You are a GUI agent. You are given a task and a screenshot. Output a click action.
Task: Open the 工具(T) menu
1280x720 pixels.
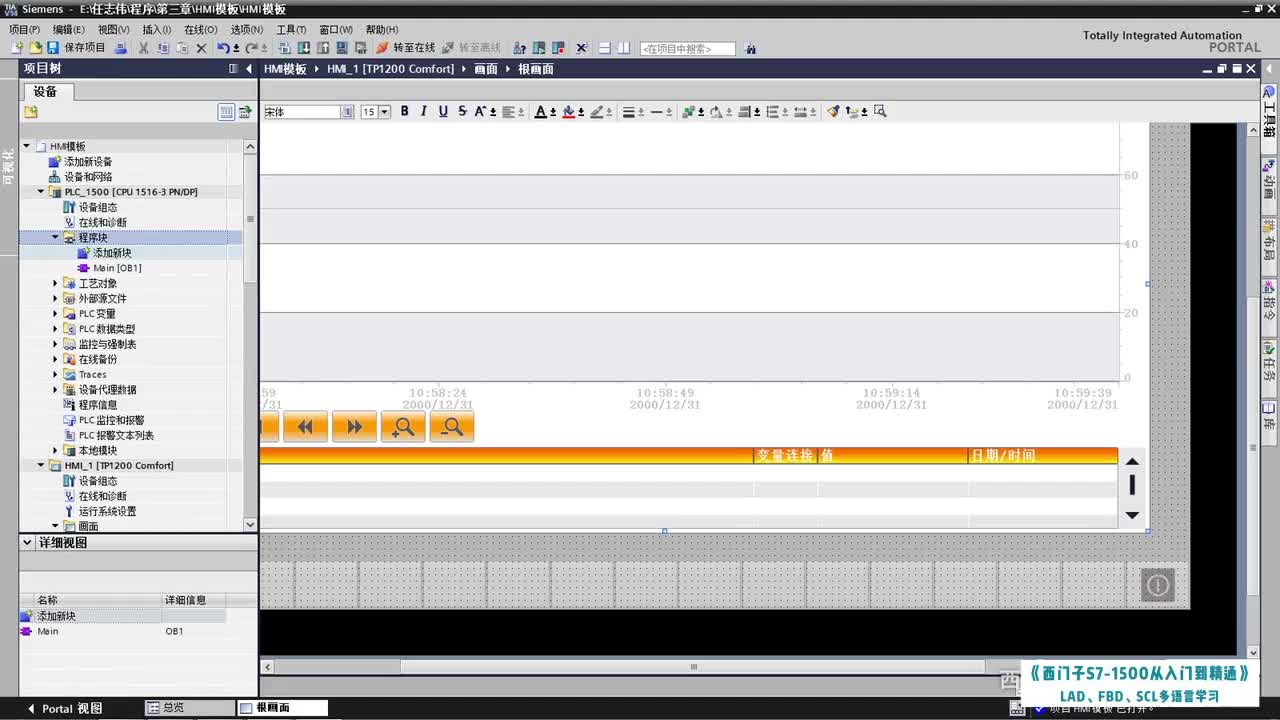(291, 30)
